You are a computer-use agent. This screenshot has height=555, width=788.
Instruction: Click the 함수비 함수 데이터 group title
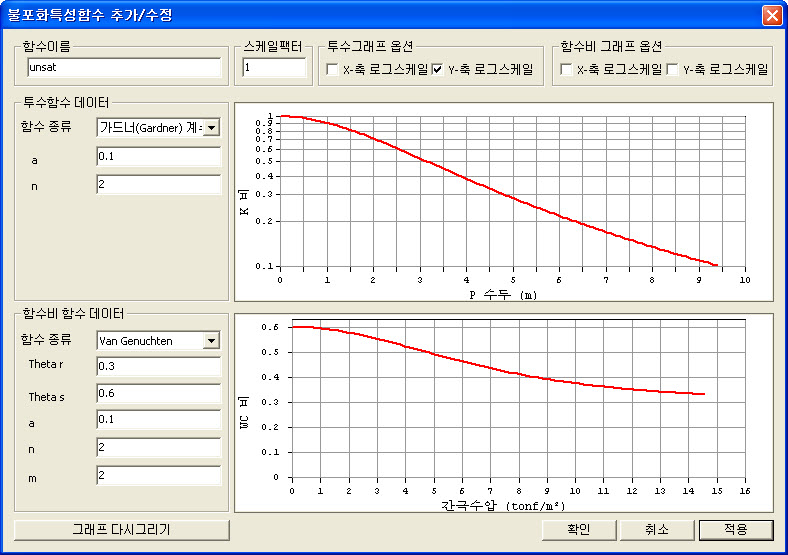(x=73, y=314)
